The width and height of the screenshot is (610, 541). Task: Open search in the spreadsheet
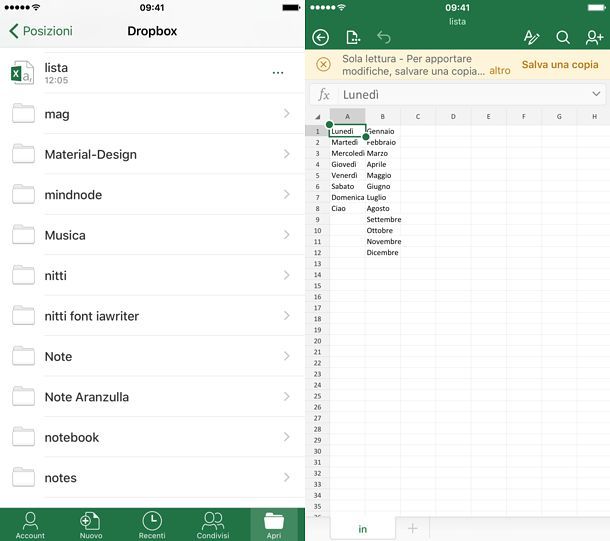(x=563, y=37)
